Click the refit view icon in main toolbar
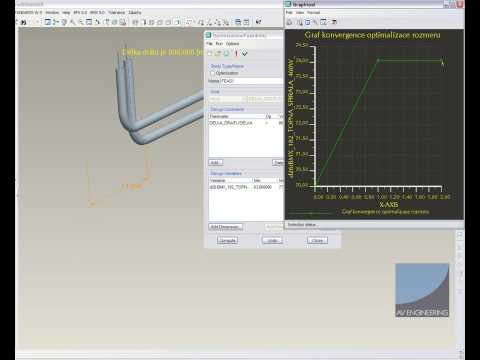The image size is (480, 360). click(89, 22)
